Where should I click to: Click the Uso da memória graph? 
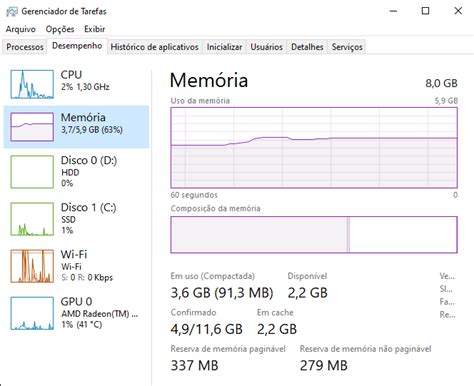(x=314, y=148)
